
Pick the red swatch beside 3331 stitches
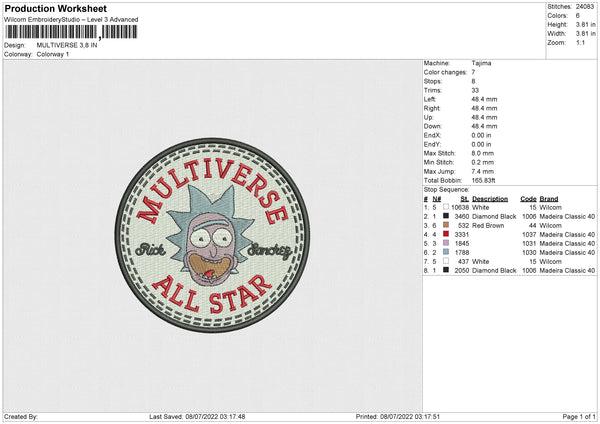click(446, 234)
